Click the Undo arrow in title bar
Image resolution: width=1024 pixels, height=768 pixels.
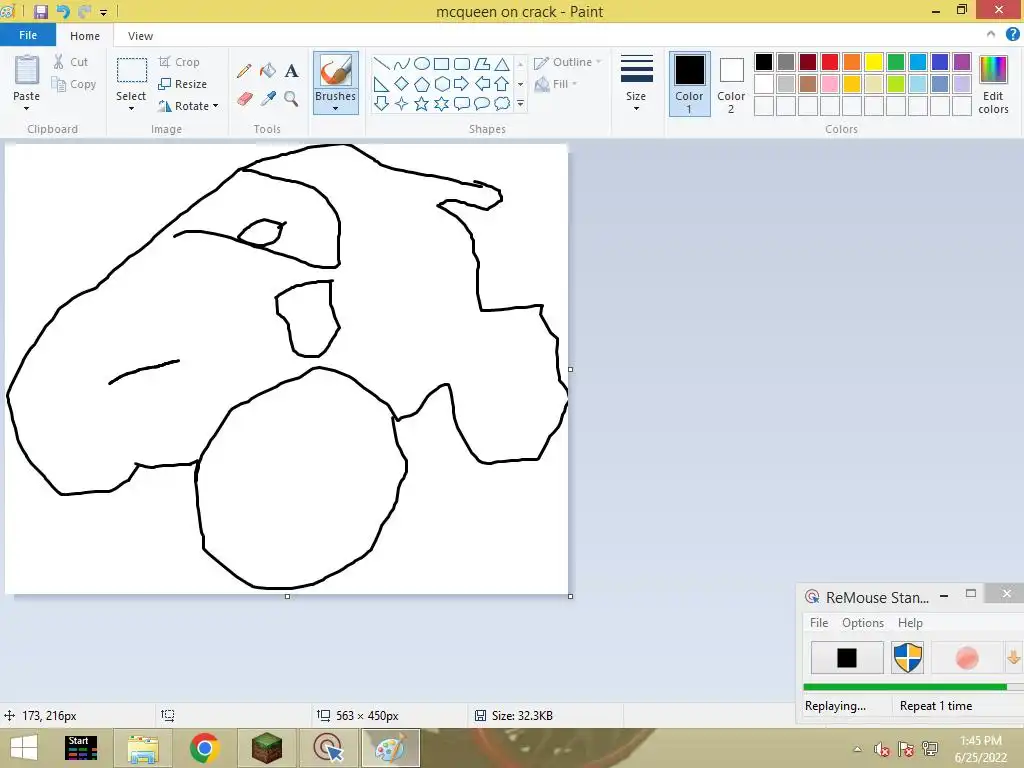63,11
